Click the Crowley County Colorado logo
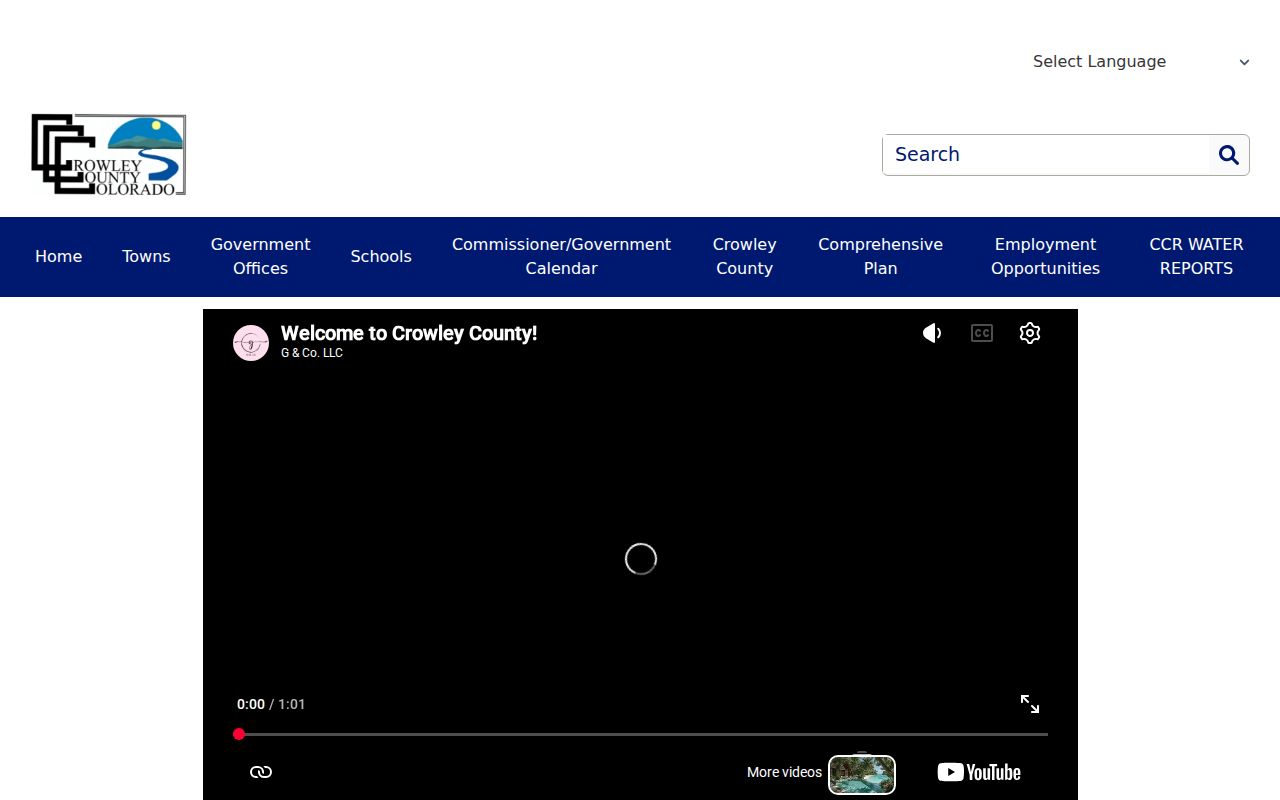The height and width of the screenshot is (800, 1280). (108, 154)
